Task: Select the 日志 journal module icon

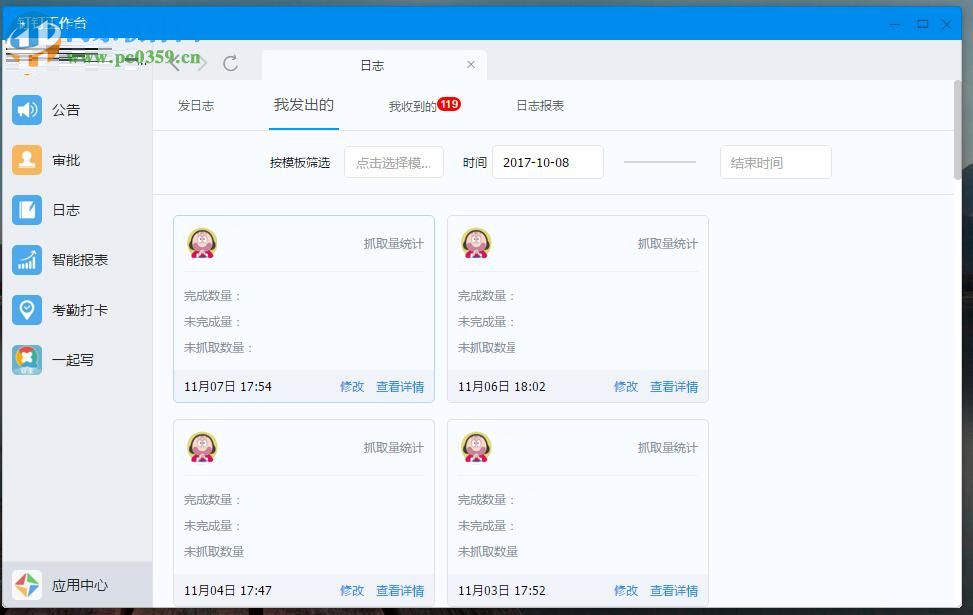Action: [x=27, y=210]
